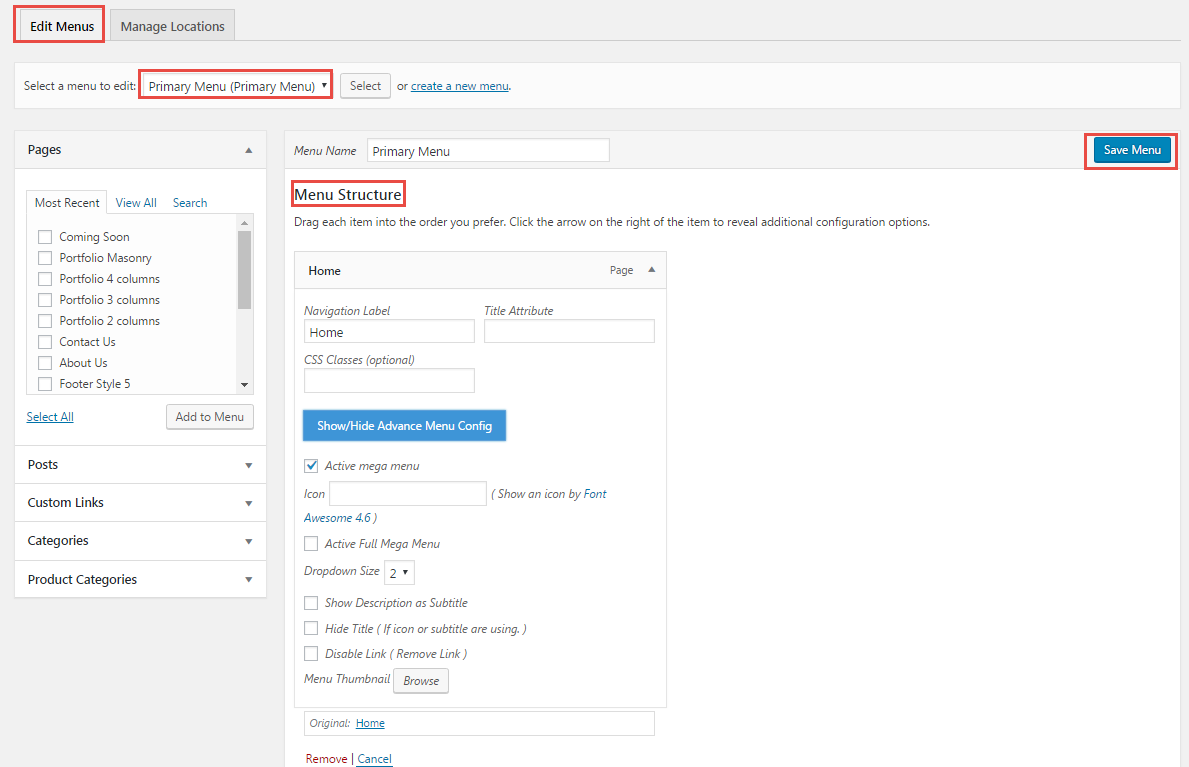This screenshot has width=1189, height=767.
Task: Open the Select a menu dropdown
Action: (236, 86)
